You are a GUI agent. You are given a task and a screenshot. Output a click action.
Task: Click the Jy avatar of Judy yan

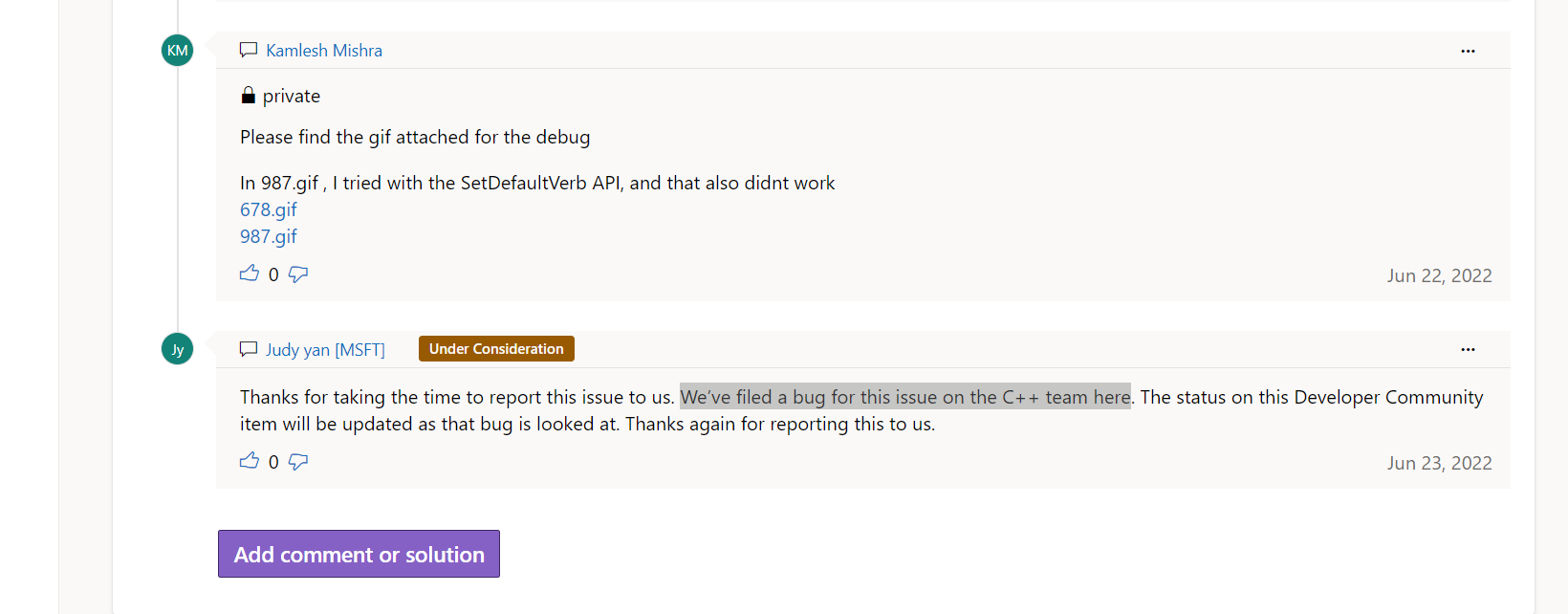click(x=177, y=348)
